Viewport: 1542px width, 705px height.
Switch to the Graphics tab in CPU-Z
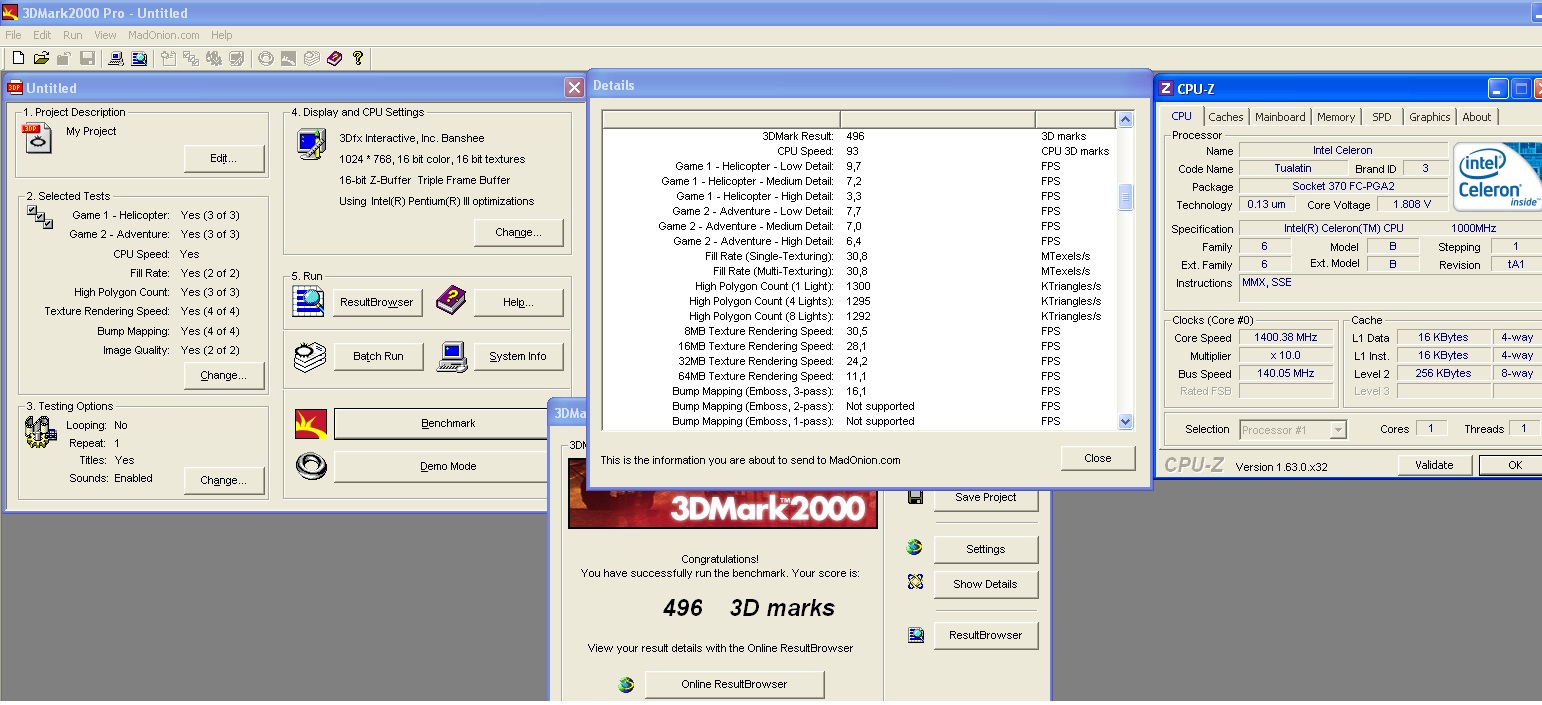tap(1429, 117)
